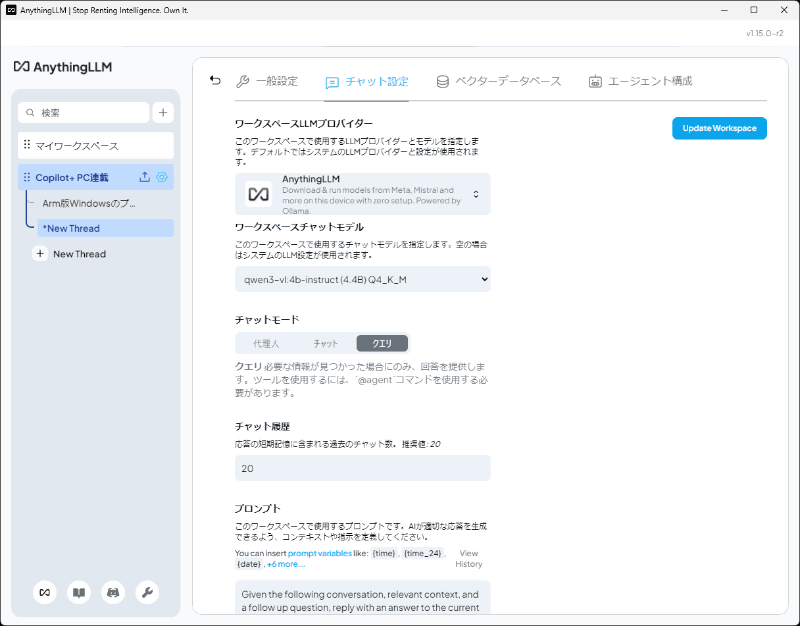Open the documentation book icon

pyautogui.click(x=79, y=592)
